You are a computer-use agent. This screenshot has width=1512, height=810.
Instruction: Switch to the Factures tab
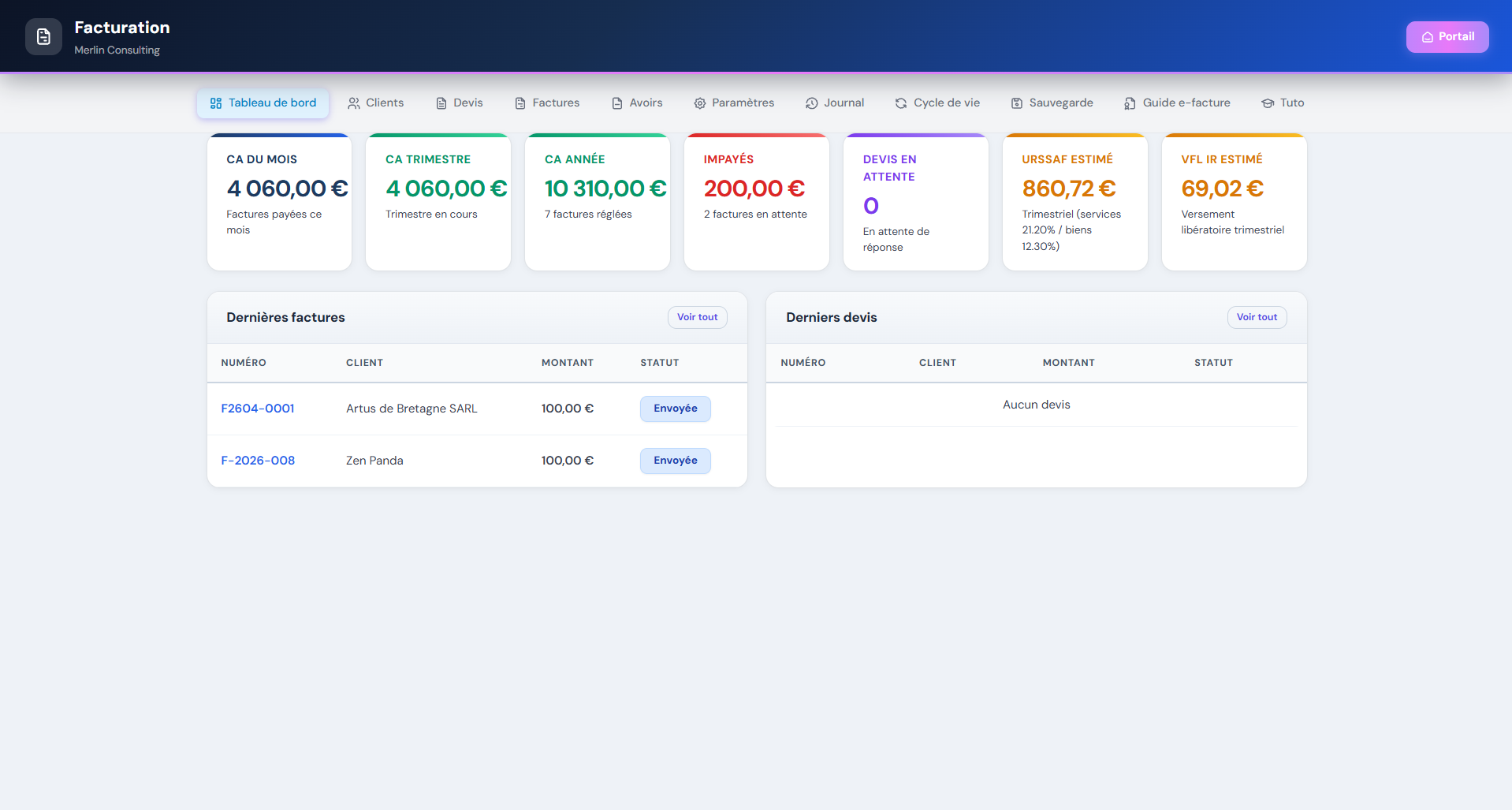click(x=547, y=103)
